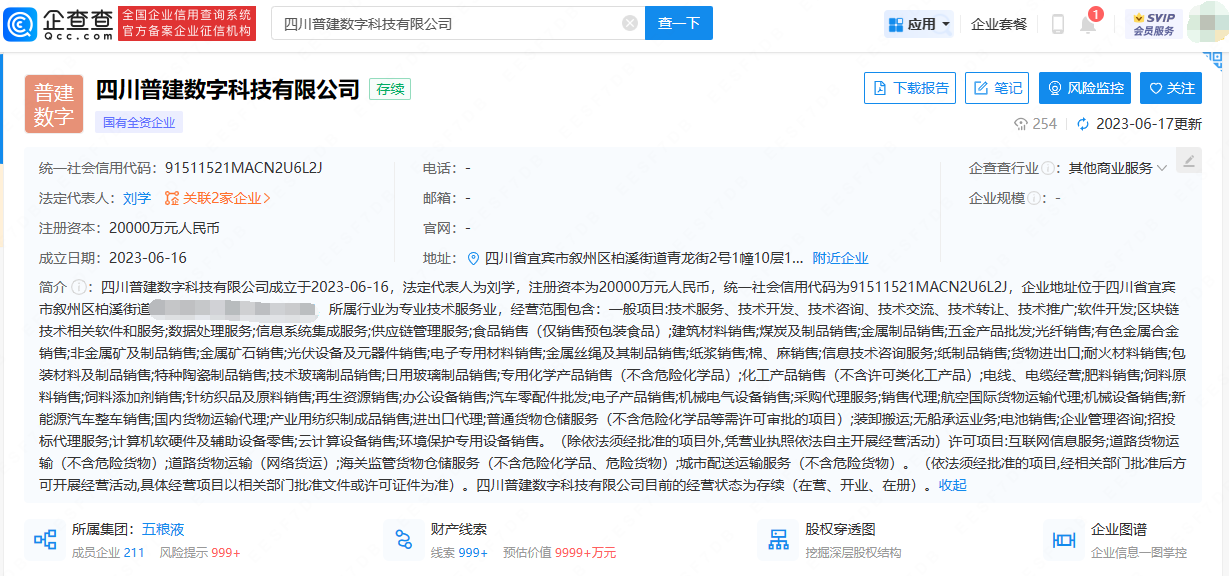The image size is (1229, 576).
Task: Click the 20000万元人民币 registered capital value
Action: pos(164,228)
